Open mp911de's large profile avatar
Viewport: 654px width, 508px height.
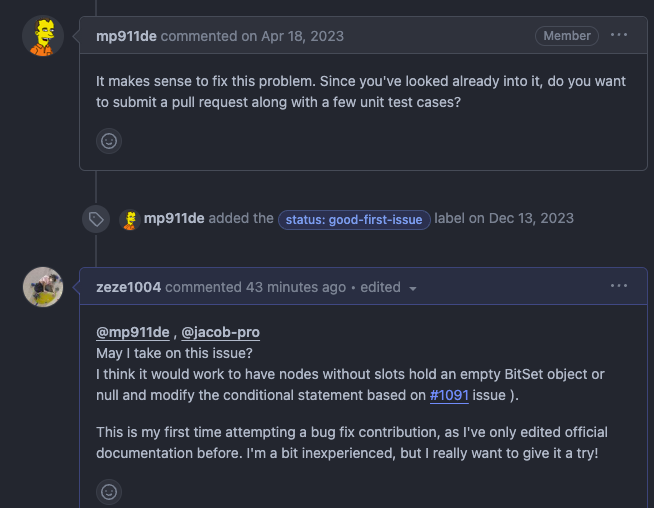(43, 36)
